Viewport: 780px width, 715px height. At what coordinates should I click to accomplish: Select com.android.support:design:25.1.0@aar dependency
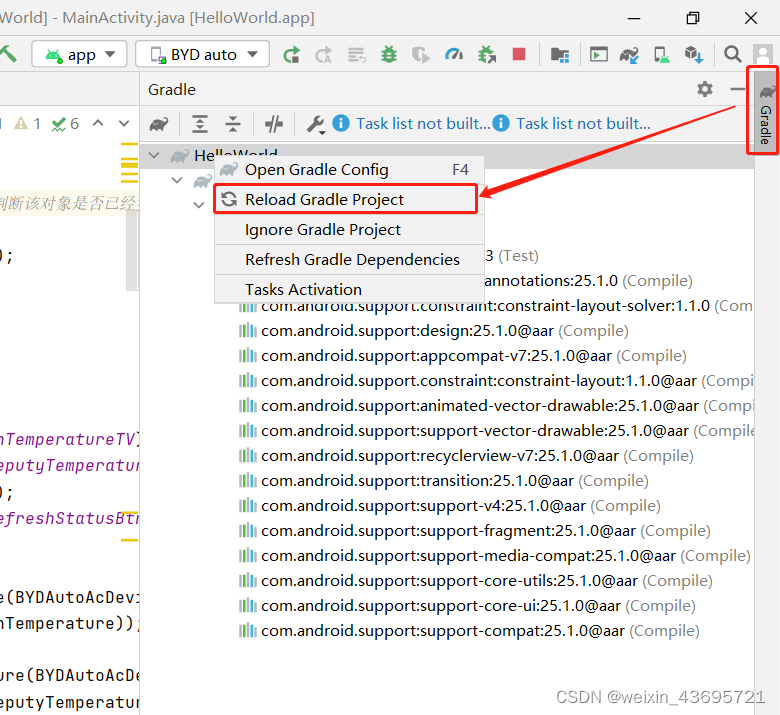pyautogui.click(x=433, y=331)
